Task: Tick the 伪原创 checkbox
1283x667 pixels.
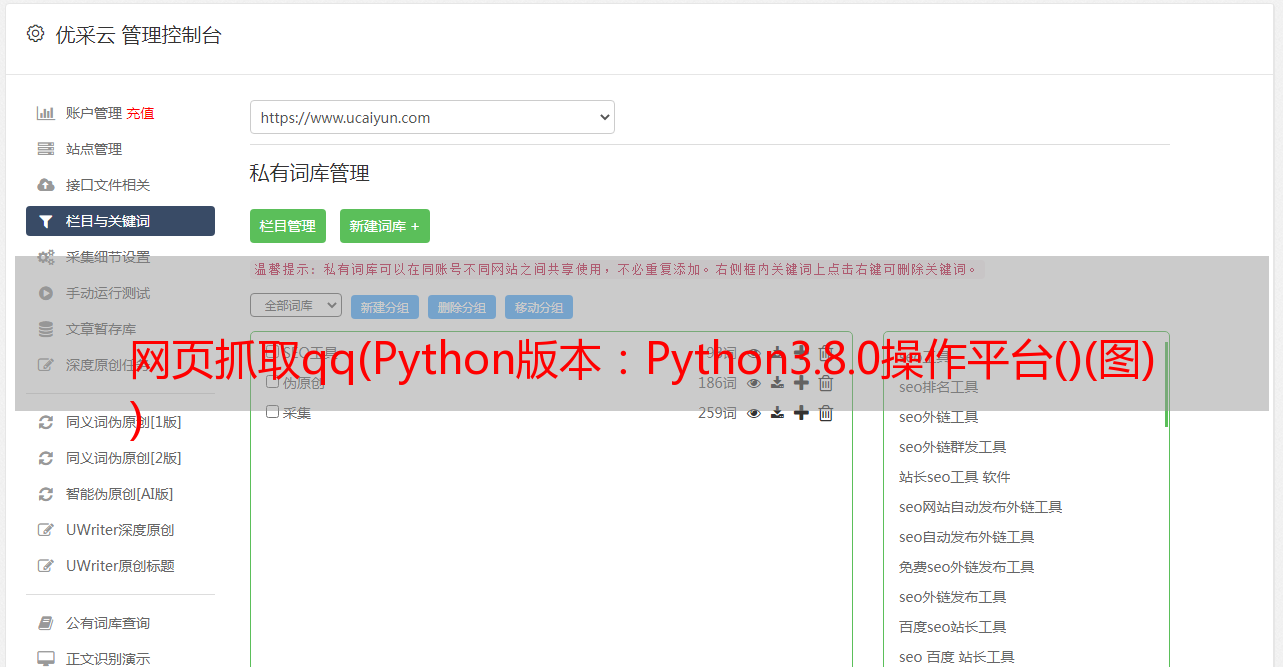Action: click(x=272, y=382)
